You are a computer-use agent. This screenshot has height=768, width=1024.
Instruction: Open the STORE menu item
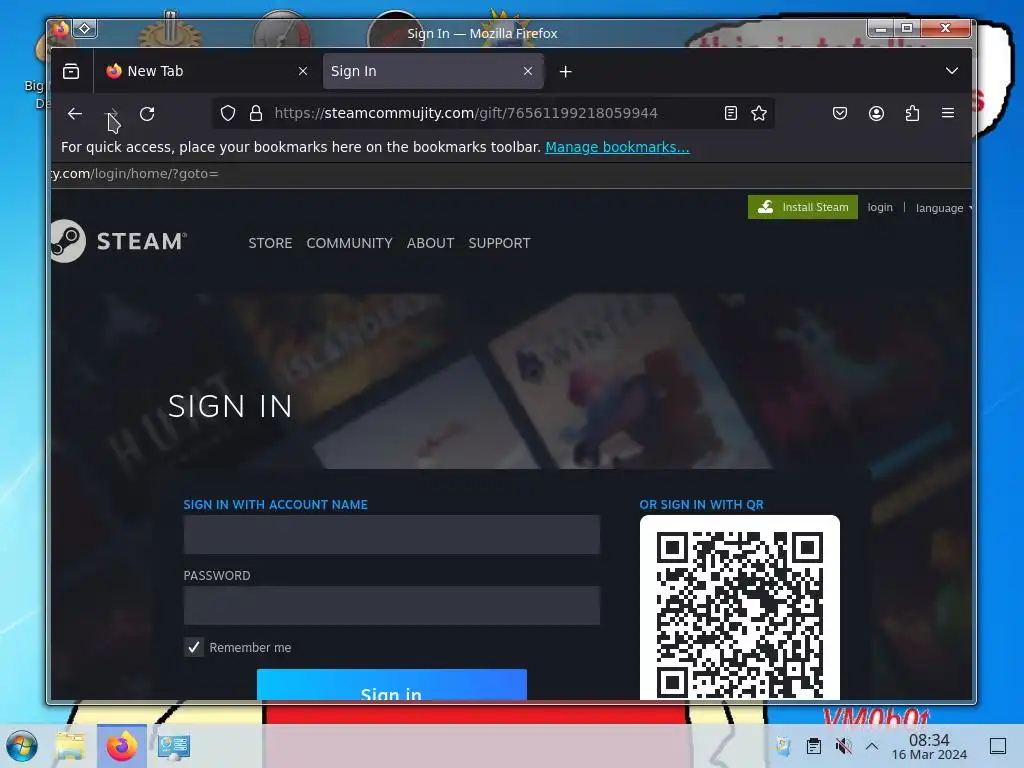[270, 243]
